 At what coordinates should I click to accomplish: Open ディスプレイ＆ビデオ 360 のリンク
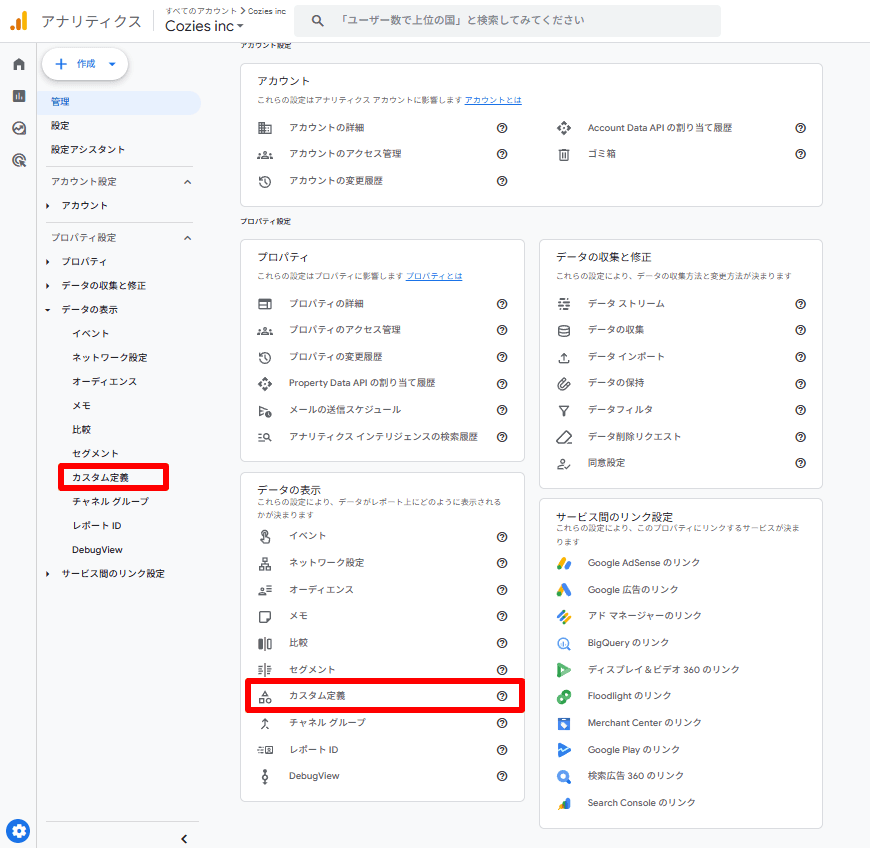click(664, 670)
